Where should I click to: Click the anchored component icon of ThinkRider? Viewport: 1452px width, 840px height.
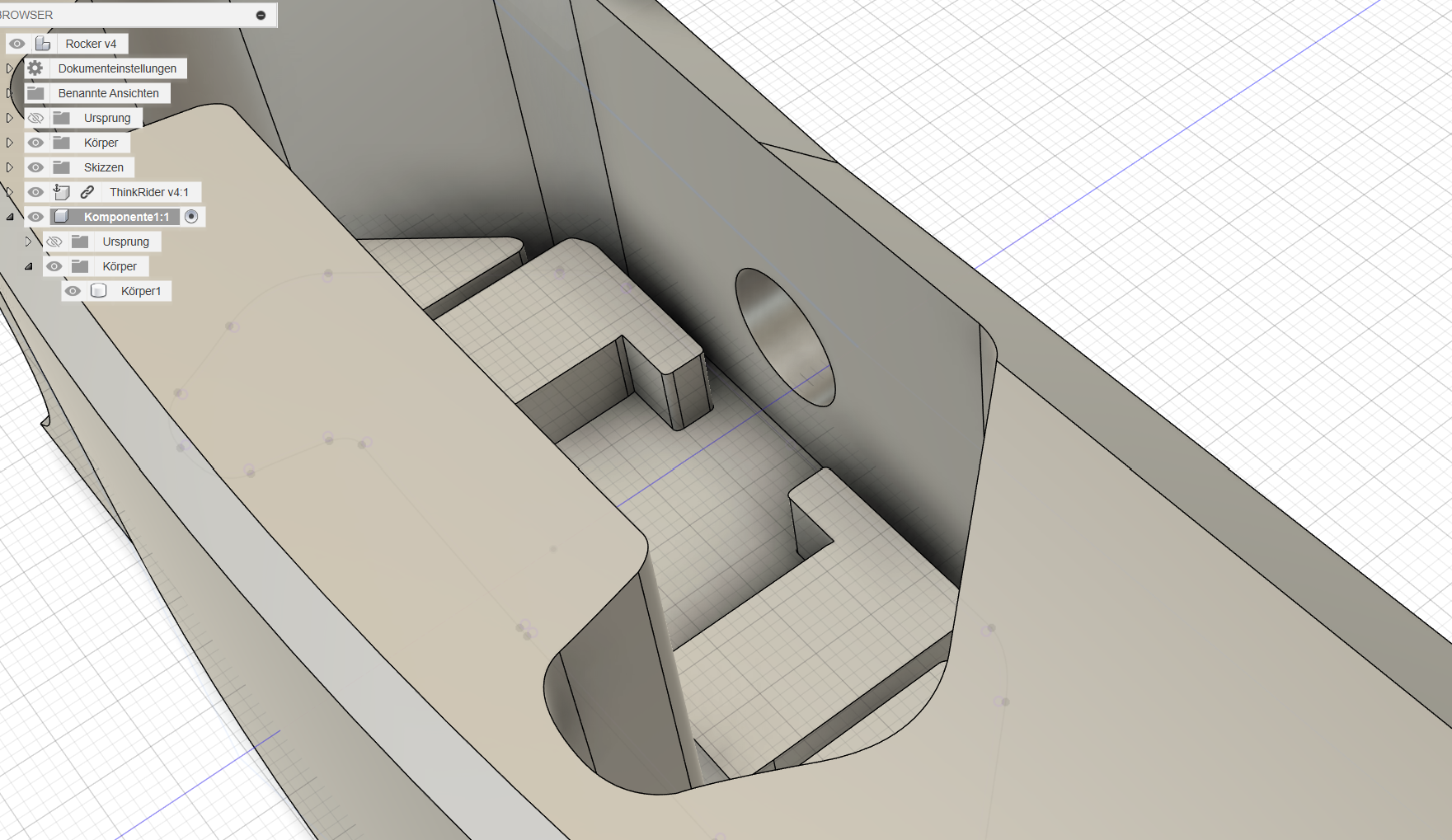pos(62,192)
